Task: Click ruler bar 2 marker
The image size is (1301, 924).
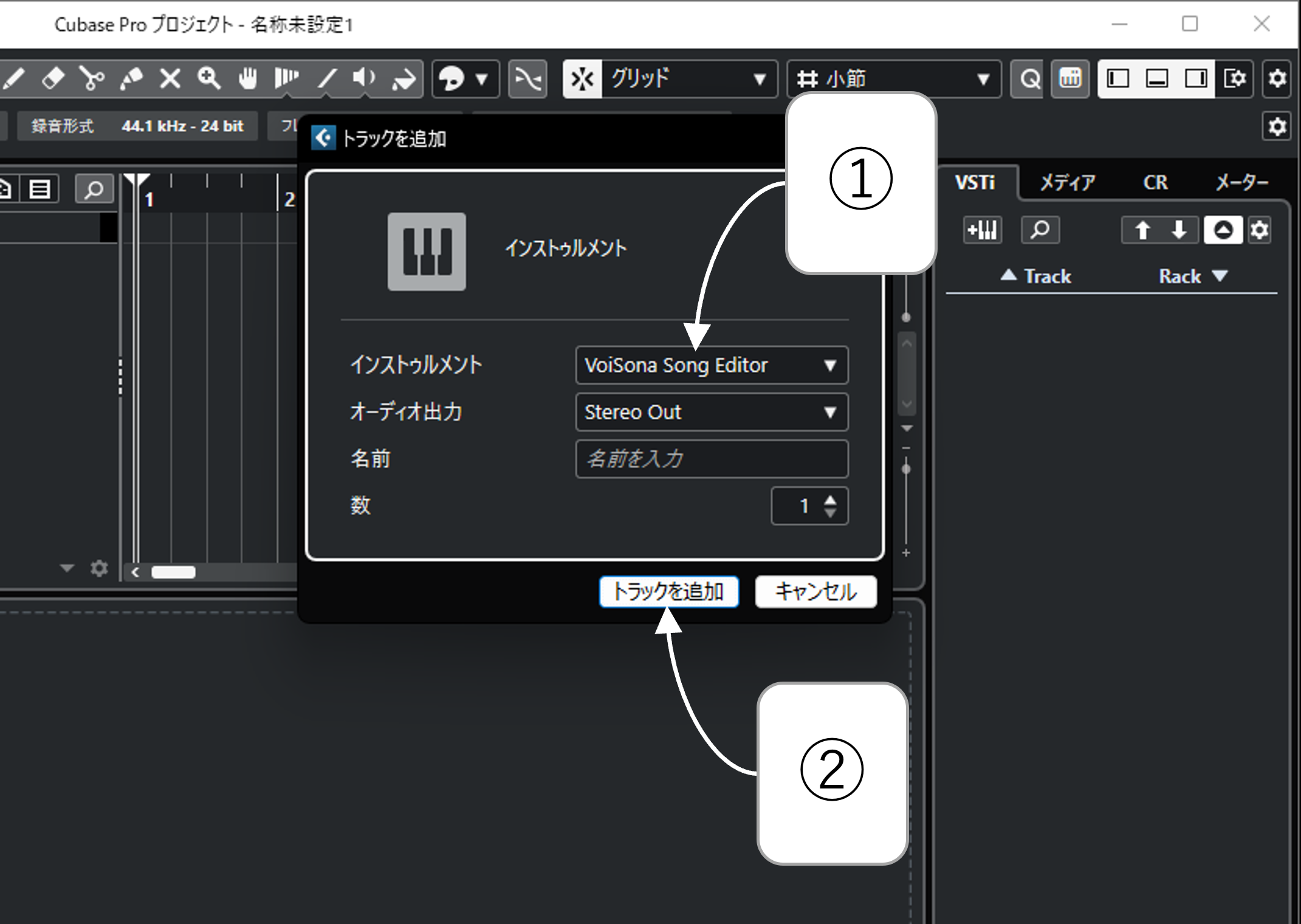Action: coord(289,199)
